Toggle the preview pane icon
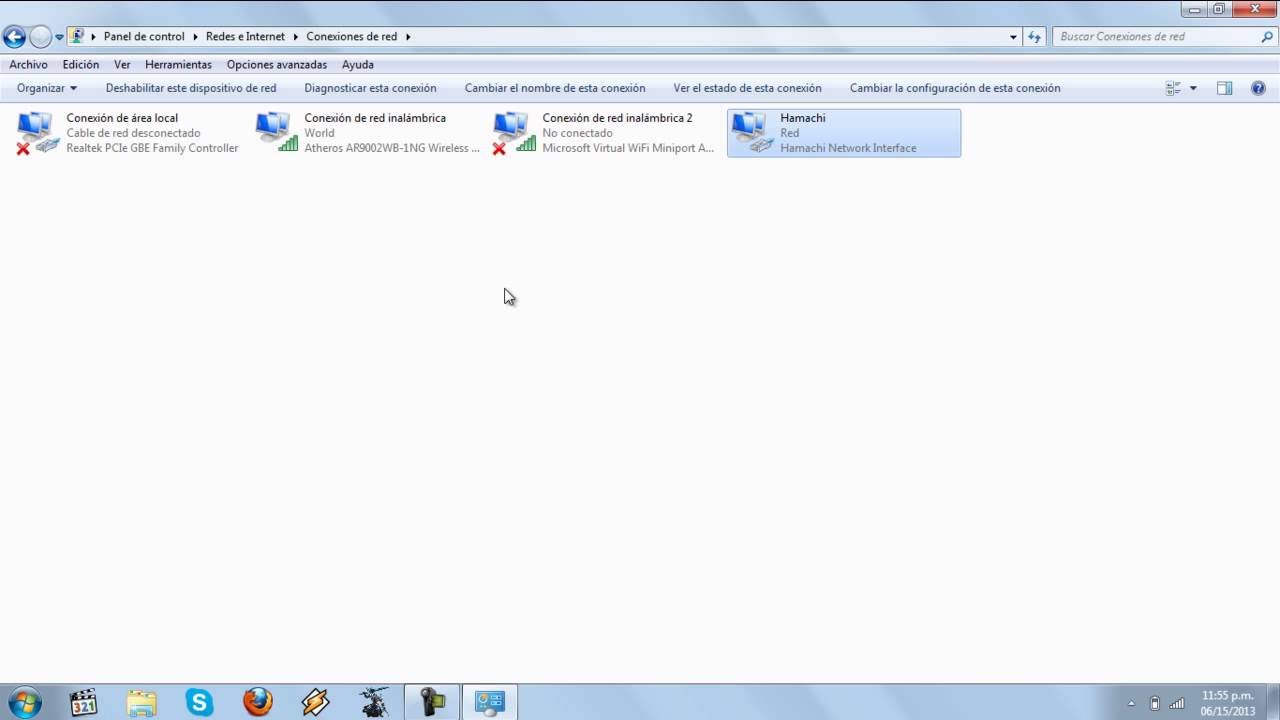This screenshot has height=720, width=1280. tap(1224, 88)
